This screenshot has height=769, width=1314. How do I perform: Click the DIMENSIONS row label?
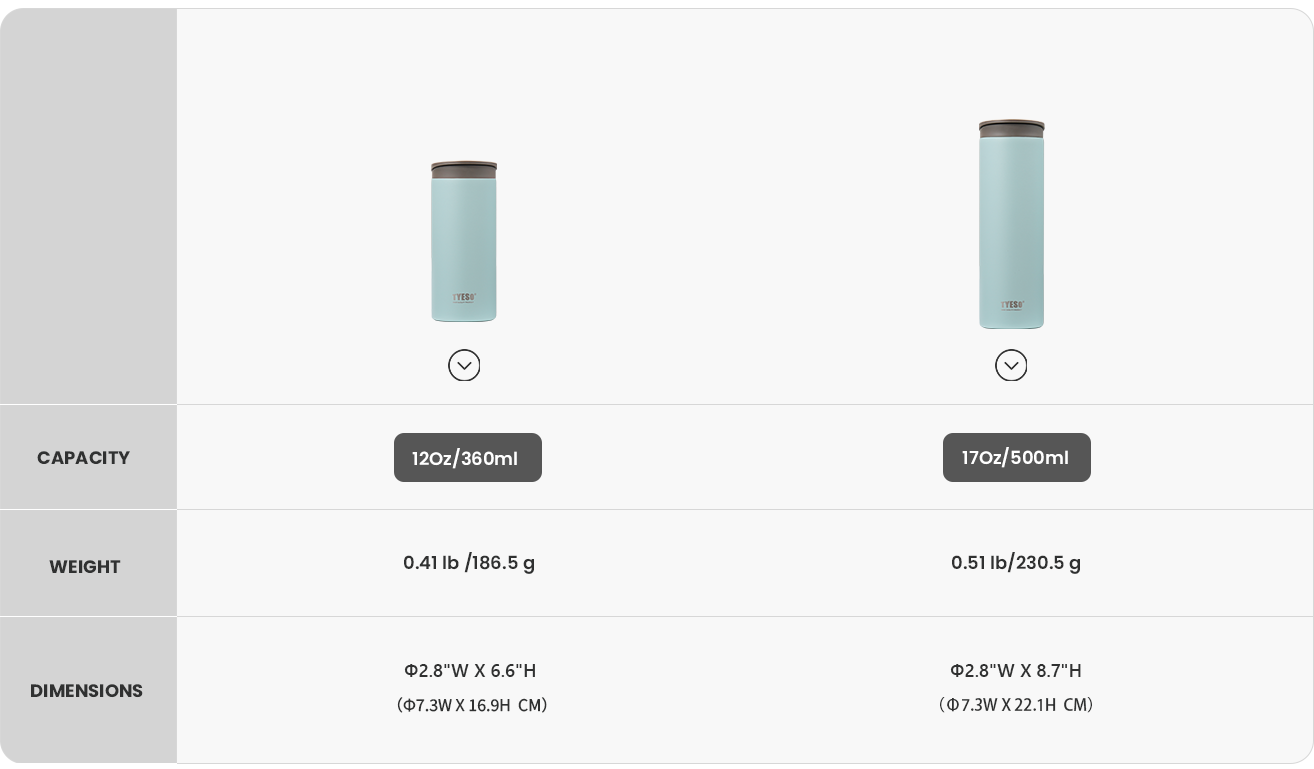tap(86, 691)
